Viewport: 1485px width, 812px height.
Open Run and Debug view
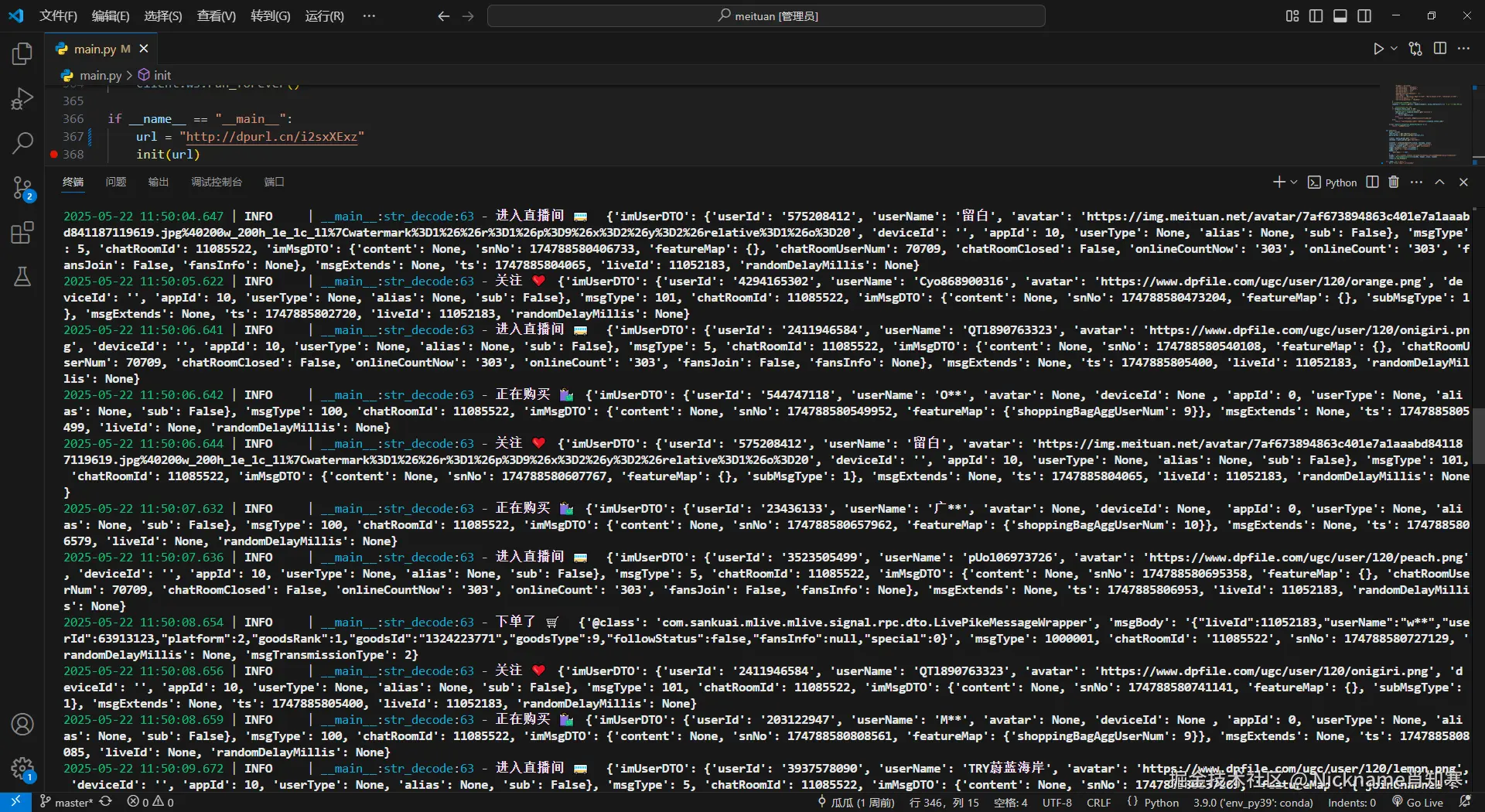point(22,99)
